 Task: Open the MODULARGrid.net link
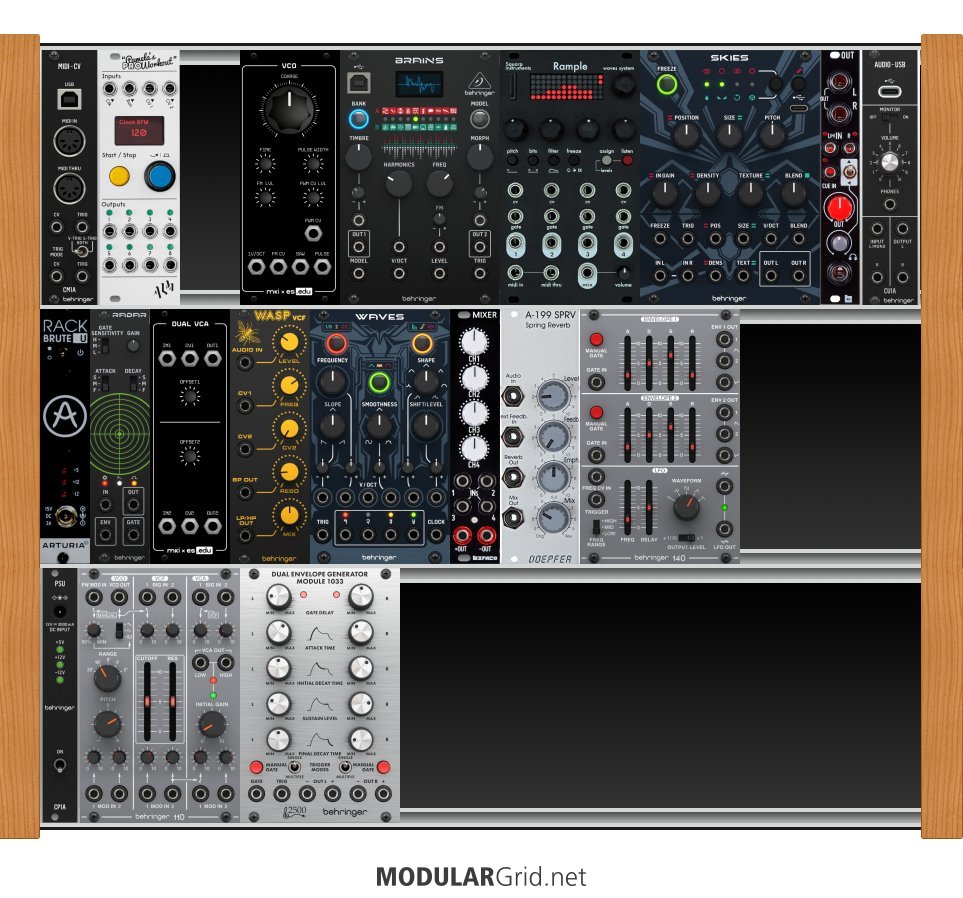[482, 877]
